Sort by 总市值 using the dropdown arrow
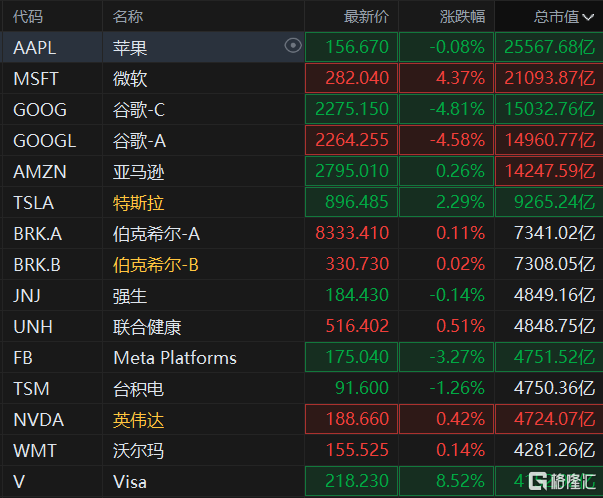Viewport: 603px width, 498px height. 588,17
